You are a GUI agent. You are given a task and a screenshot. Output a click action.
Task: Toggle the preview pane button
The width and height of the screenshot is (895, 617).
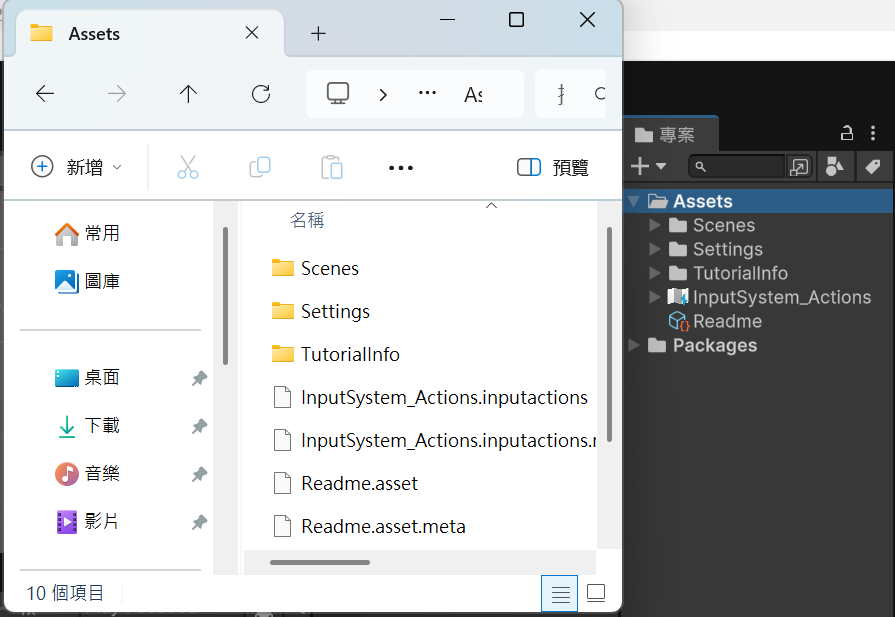coord(552,167)
